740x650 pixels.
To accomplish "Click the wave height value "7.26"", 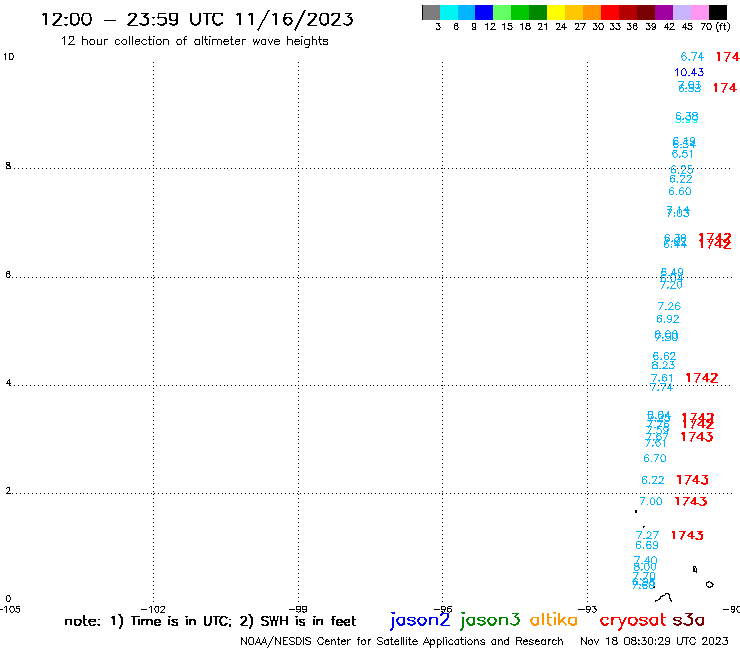I will point(669,306).
